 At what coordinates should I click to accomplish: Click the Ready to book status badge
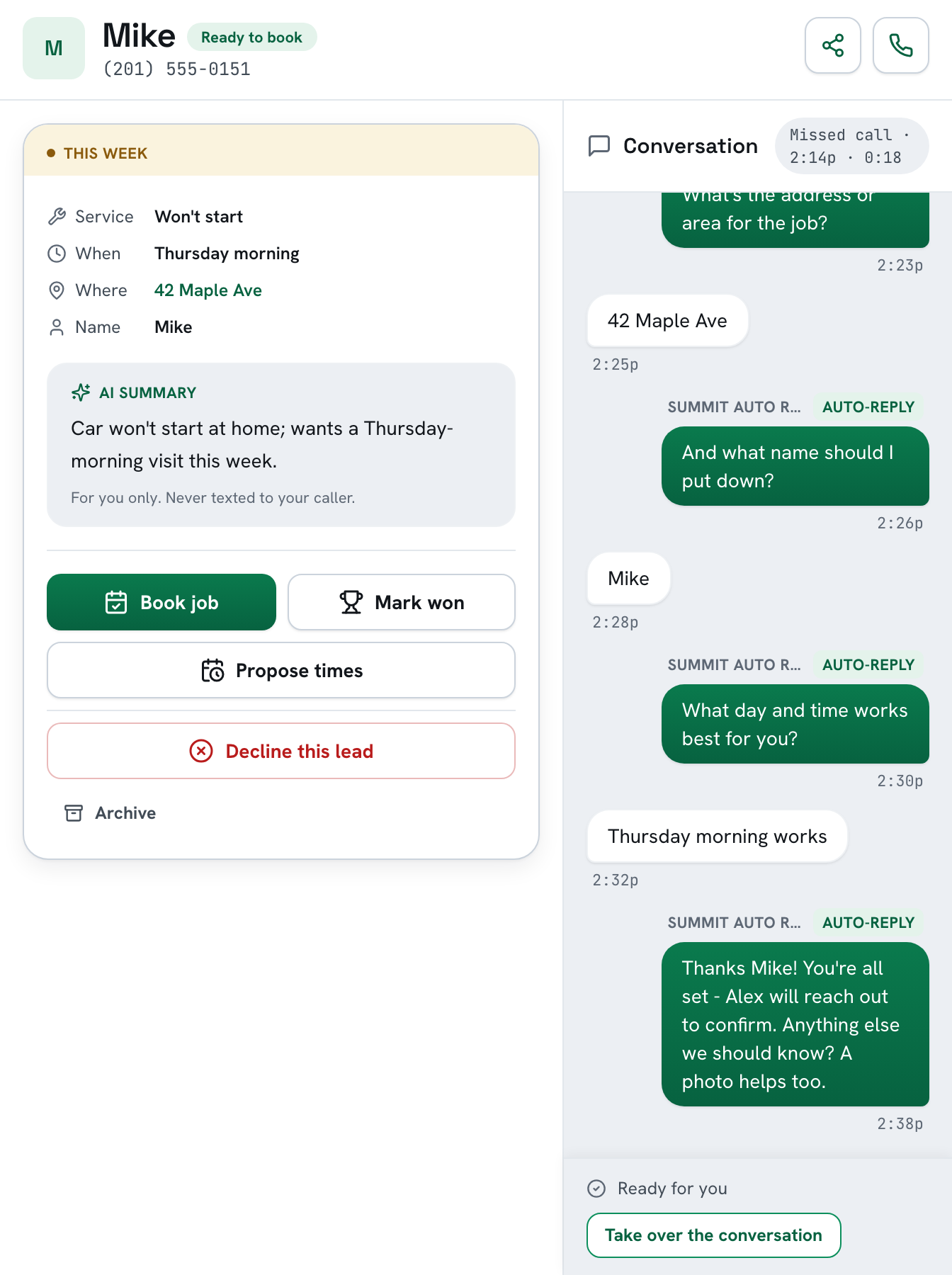(251, 38)
